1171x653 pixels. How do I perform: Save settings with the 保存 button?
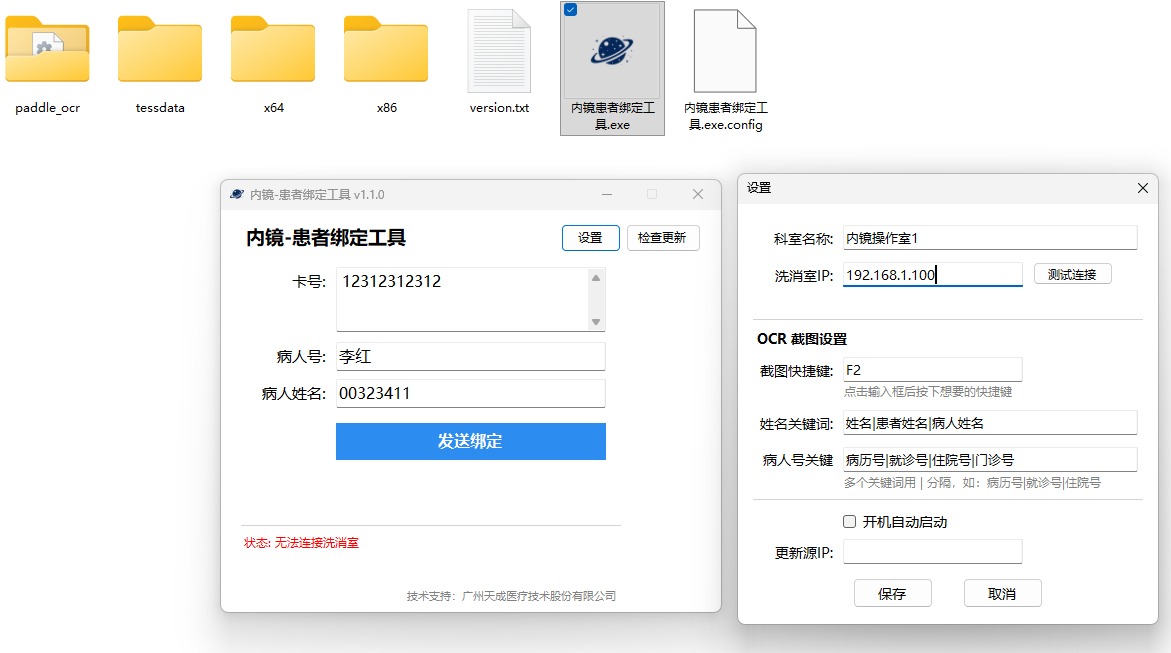(x=892, y=593)
